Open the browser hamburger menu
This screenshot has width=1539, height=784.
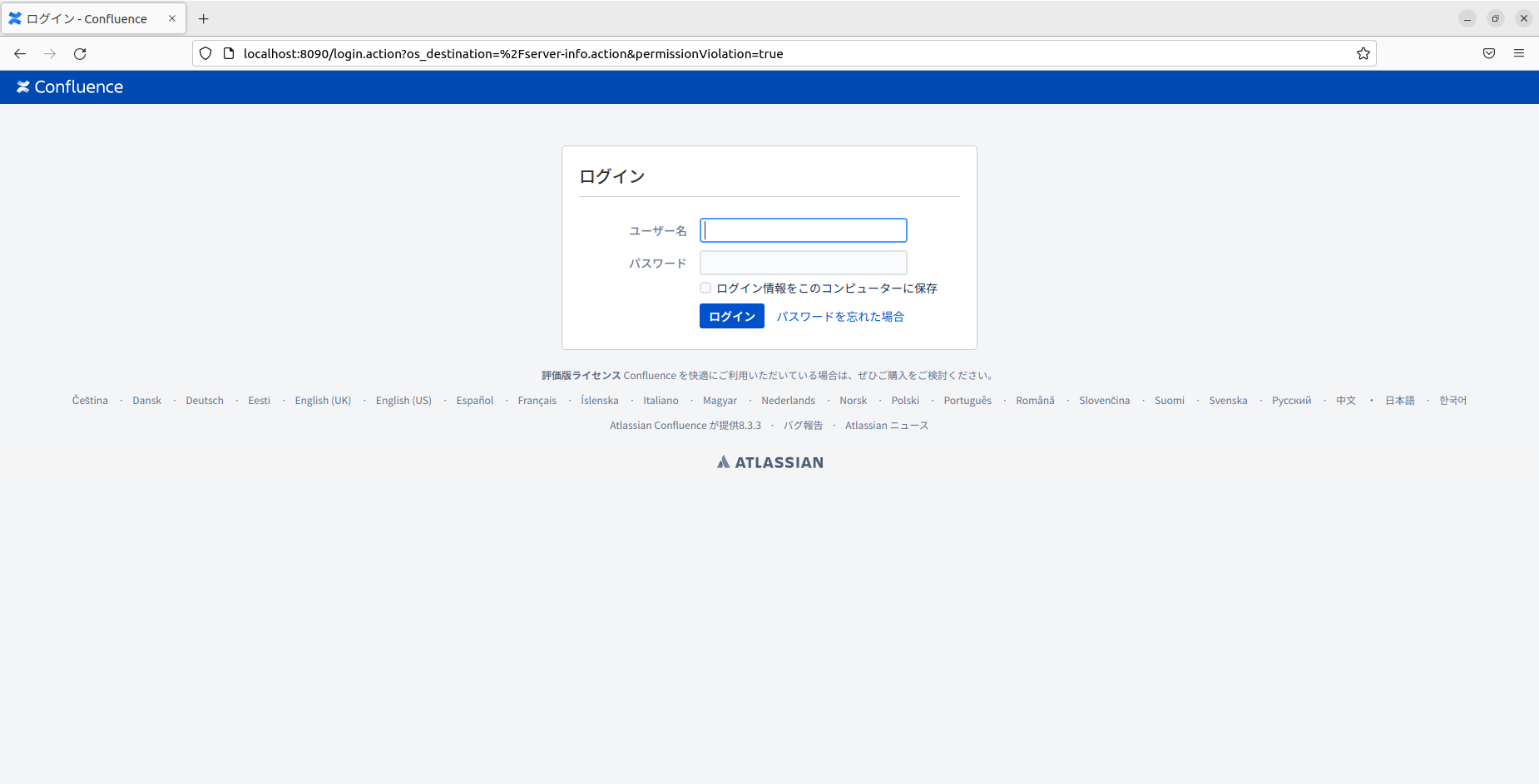pyautogui.click(x=1519, y=53)
